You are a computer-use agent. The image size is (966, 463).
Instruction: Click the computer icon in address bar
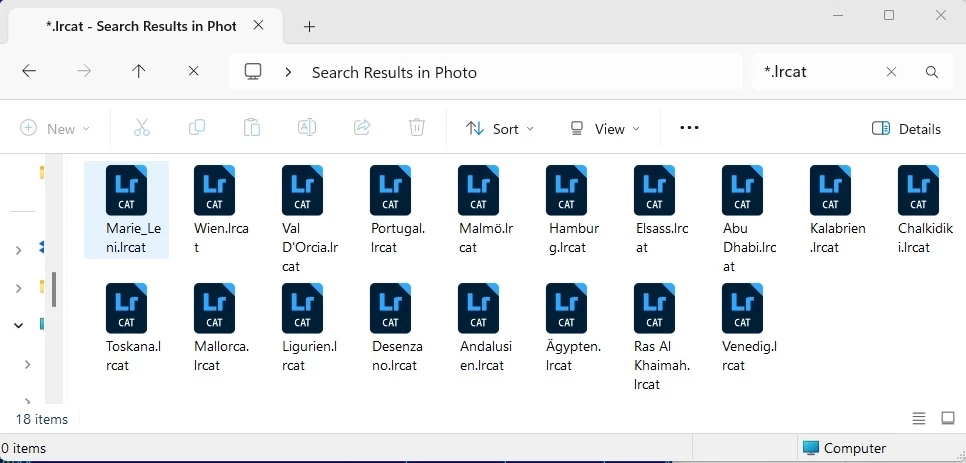click(253, 72)
